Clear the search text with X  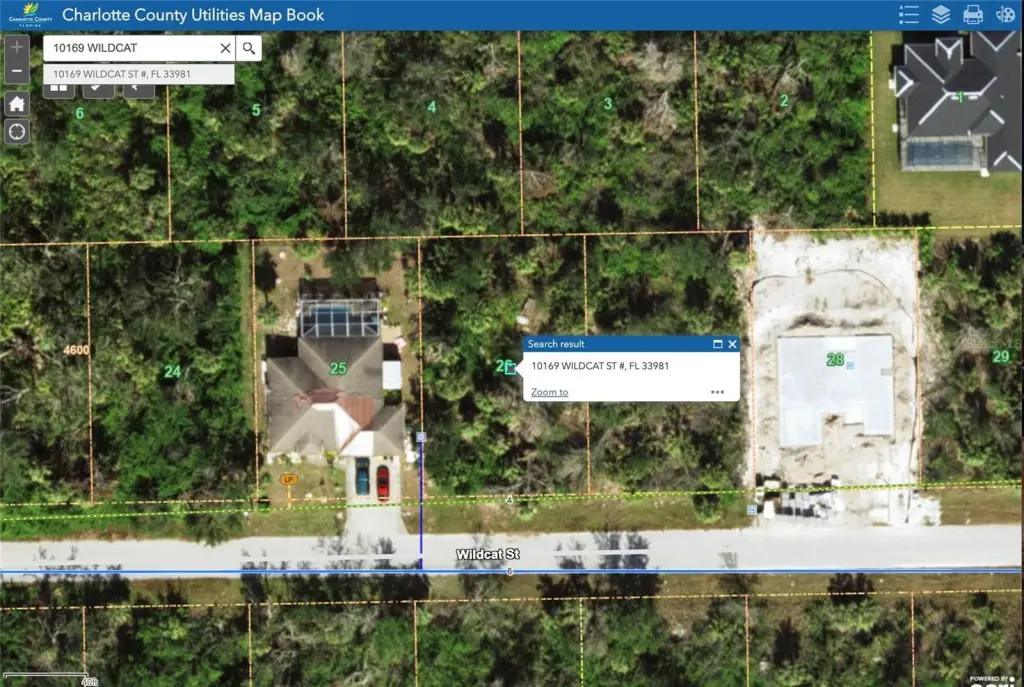pos(225,48)
